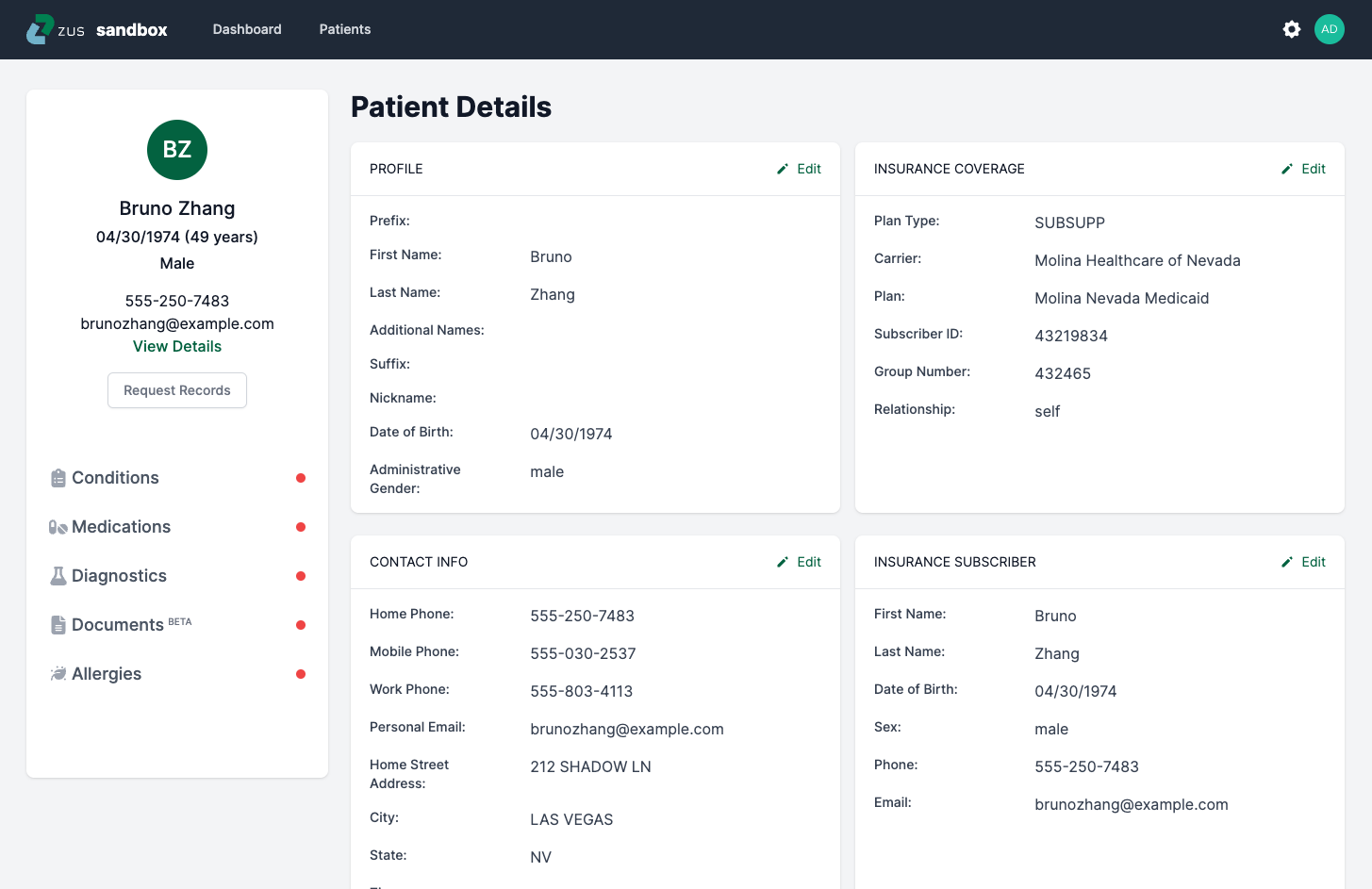Click the Medications pill icon
This screenshot has height=889, width=1372.
tap(58, 527)
